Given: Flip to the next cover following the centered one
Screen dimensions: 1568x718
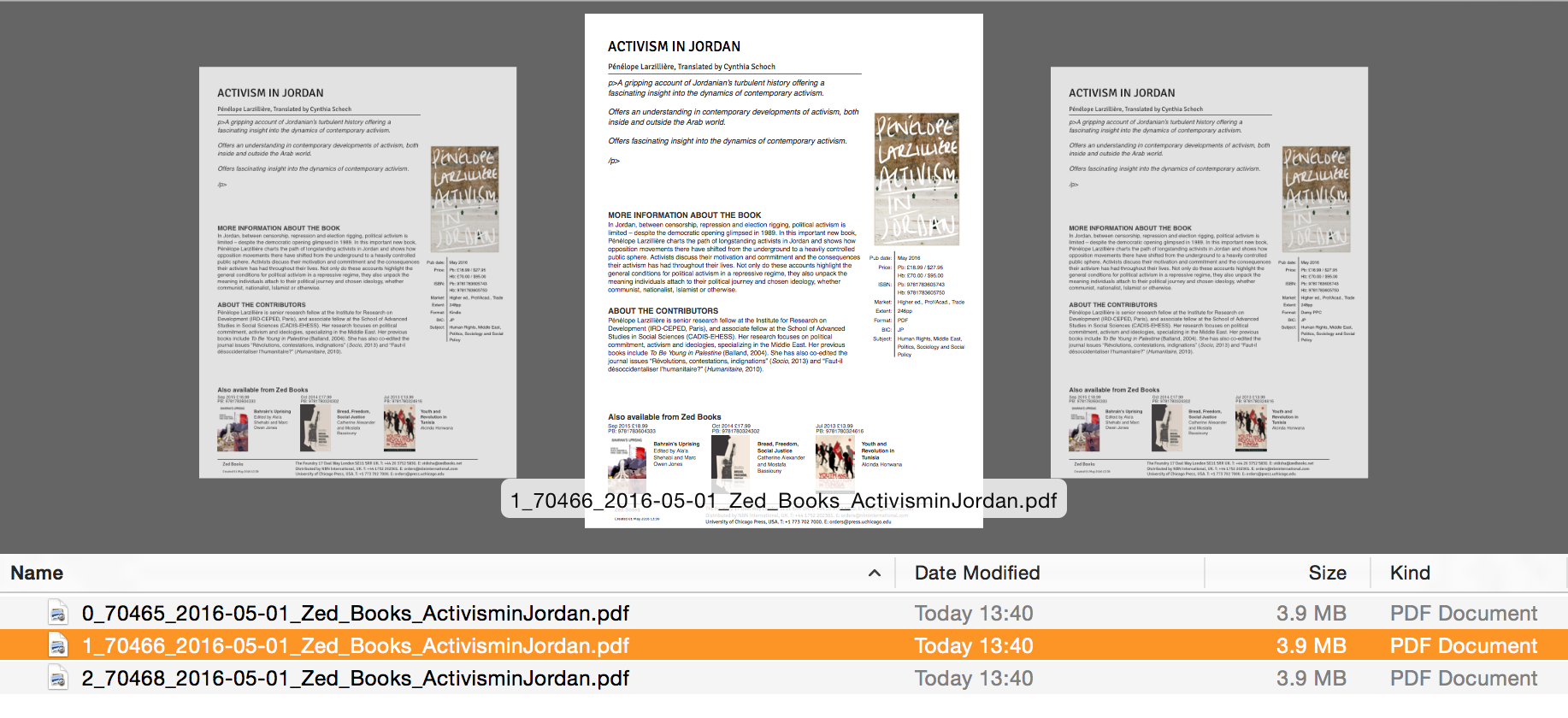Looking at the screenshot, I should [x=1209, y=273].
